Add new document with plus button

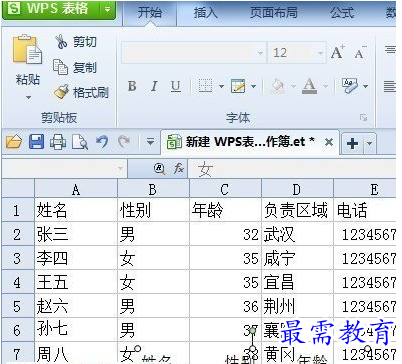point(352,144)
